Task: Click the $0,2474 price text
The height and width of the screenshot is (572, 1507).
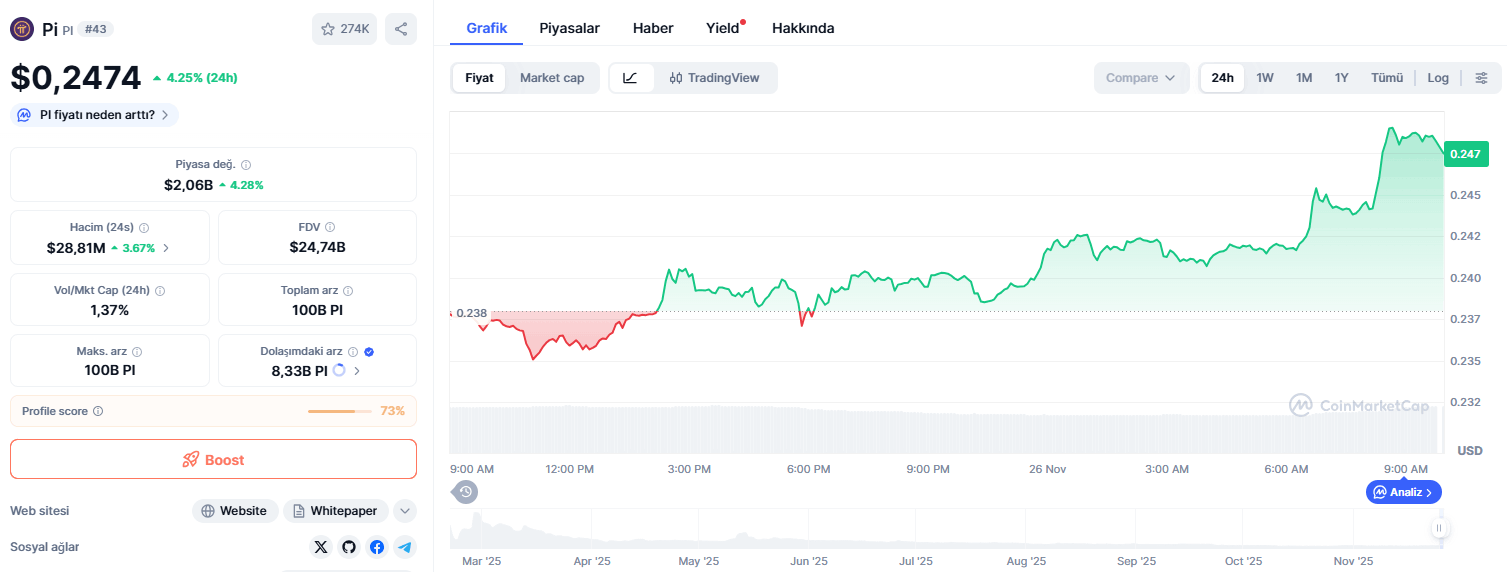Action: (76, 78)
